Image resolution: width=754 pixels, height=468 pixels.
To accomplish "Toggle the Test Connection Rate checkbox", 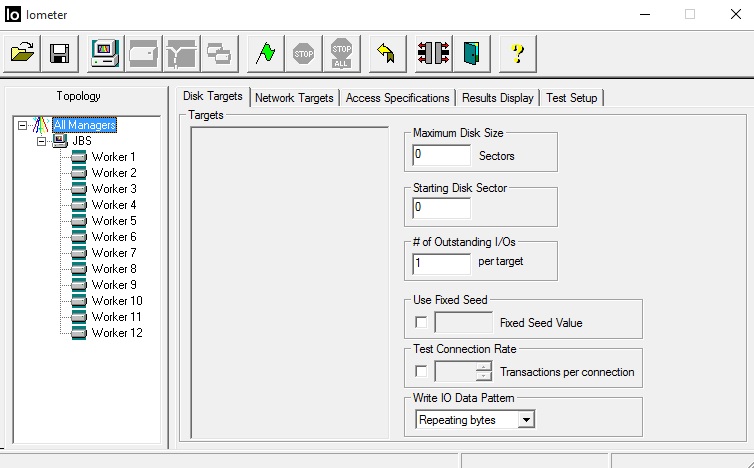I will point(421,372).
